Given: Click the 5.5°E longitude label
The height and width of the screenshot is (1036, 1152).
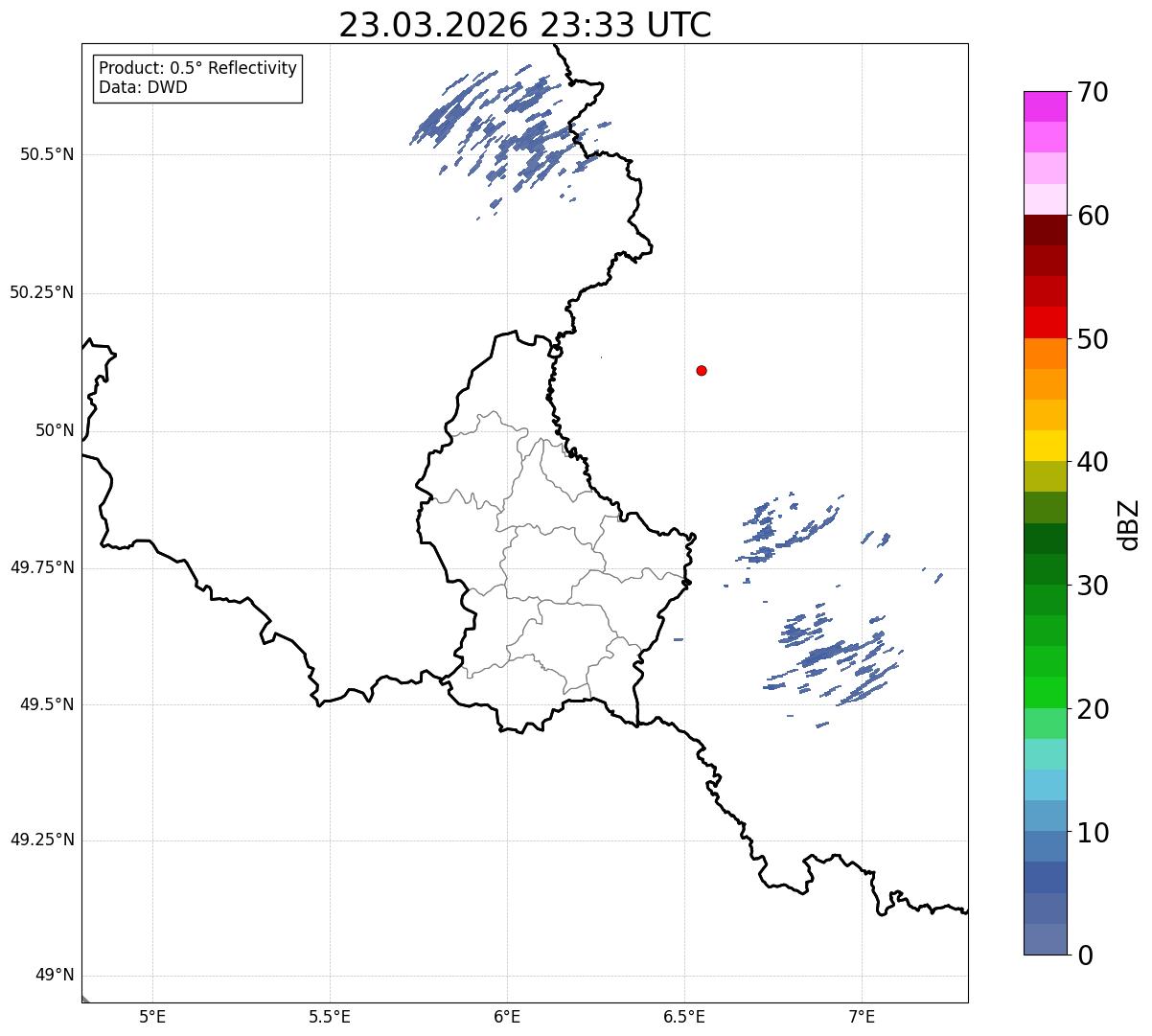Looking at the screenshot, I should (330, 1016).
